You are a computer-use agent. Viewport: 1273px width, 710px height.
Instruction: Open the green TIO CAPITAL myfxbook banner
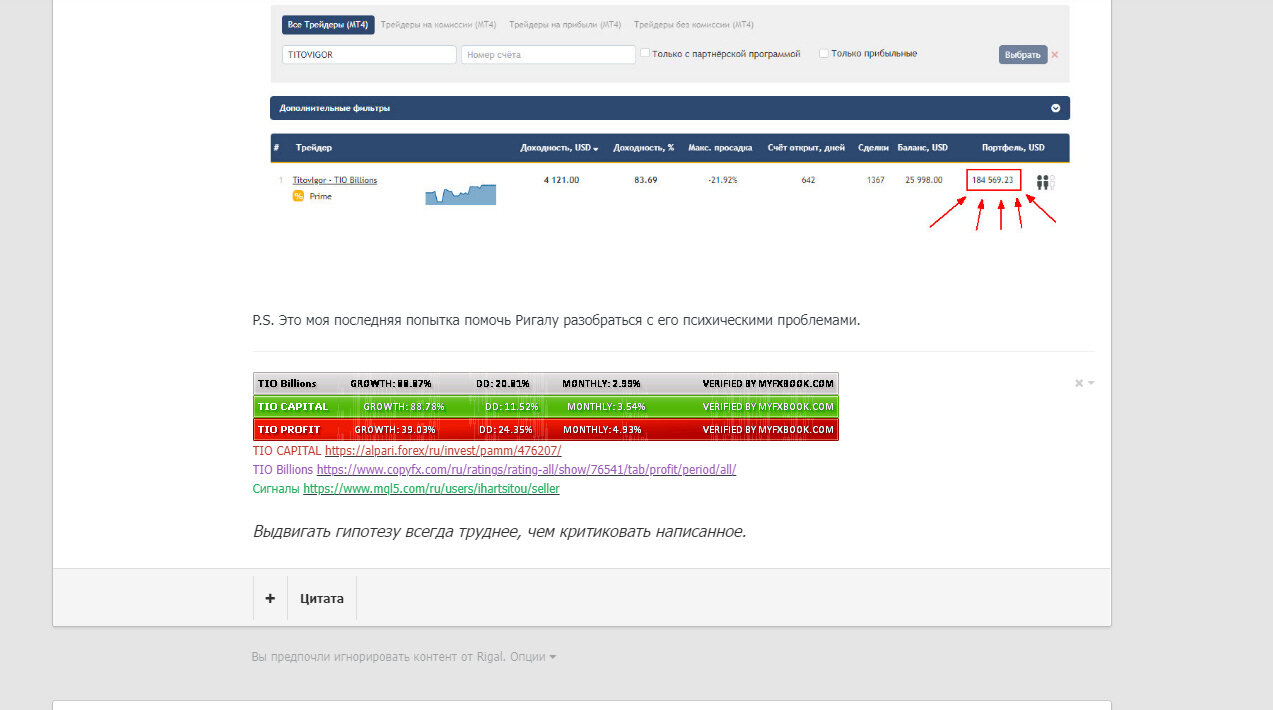(x=546, y=406)
